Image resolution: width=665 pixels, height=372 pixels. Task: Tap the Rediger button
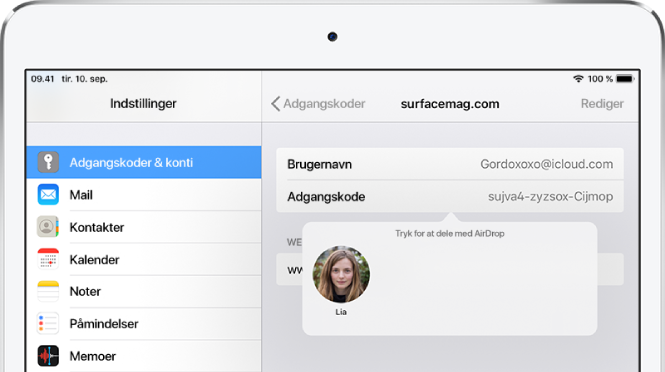click(602, 104)
